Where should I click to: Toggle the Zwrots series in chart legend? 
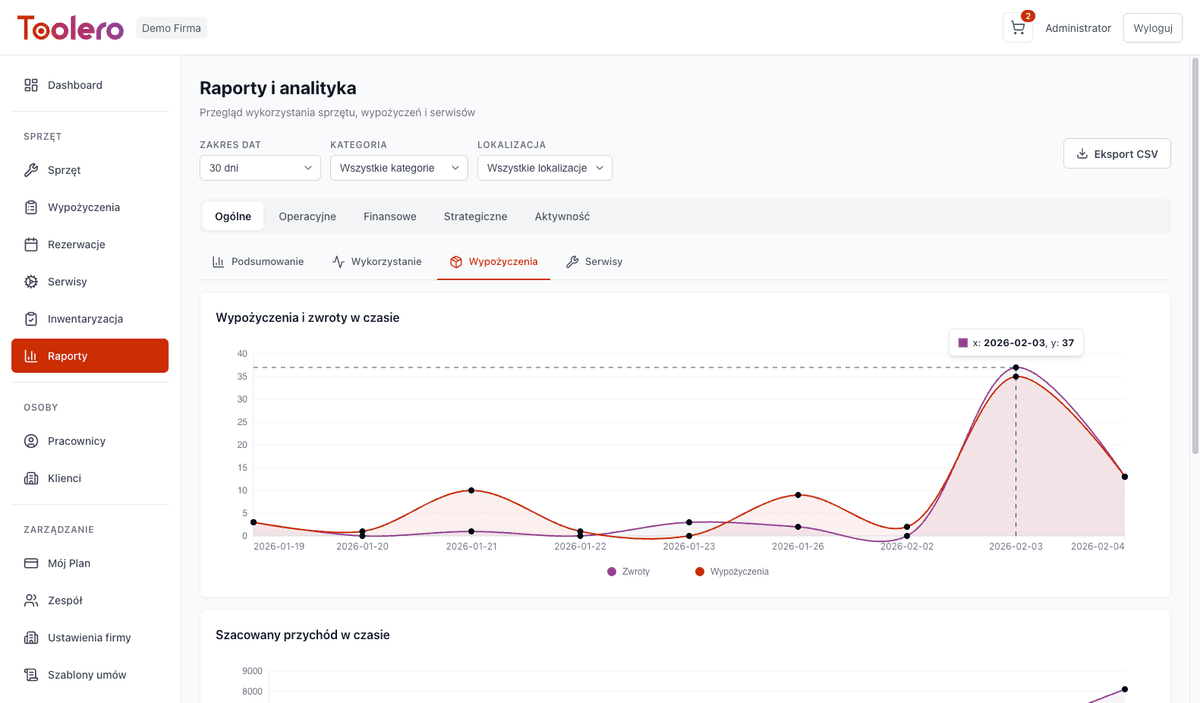click(x=628, y=572)
